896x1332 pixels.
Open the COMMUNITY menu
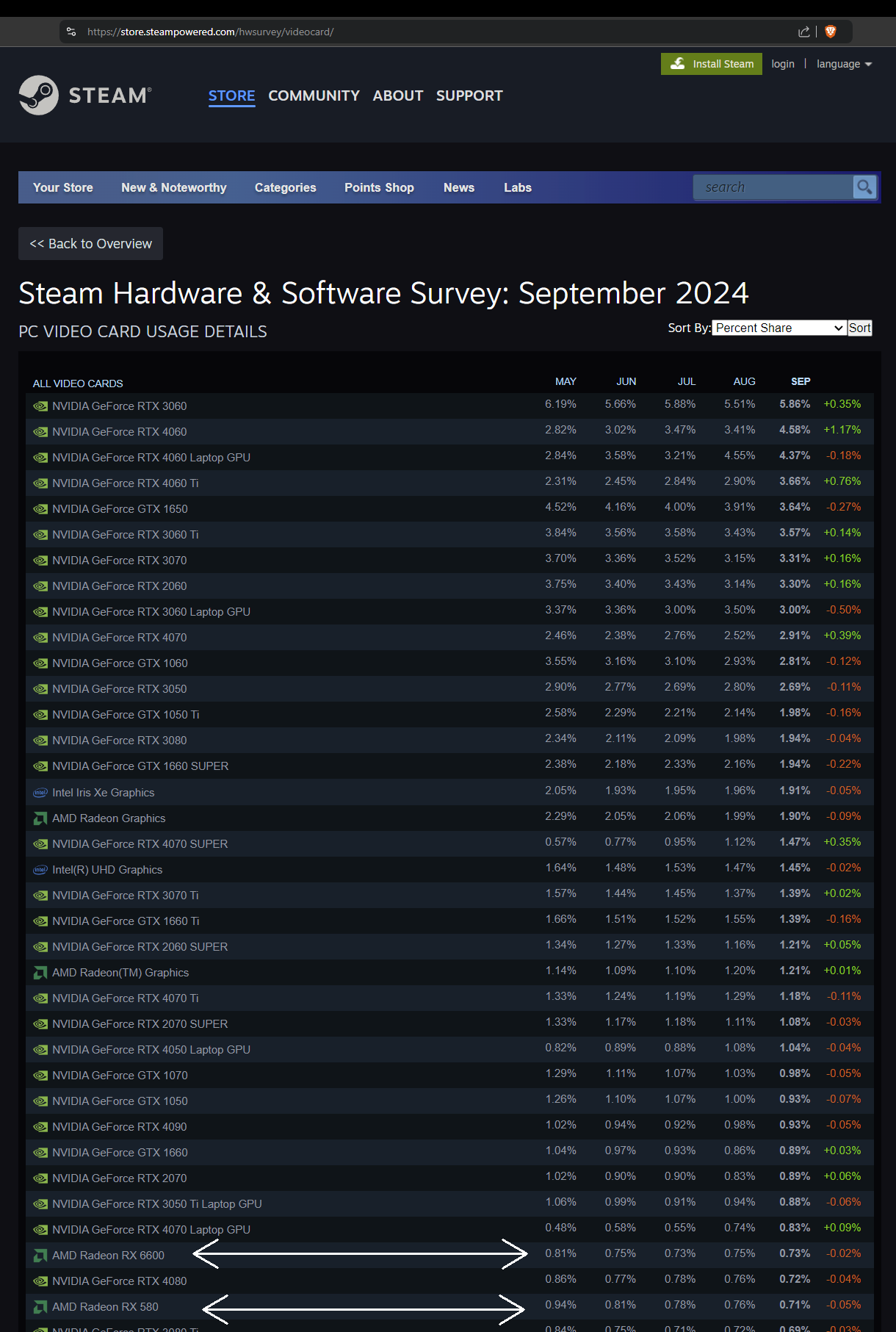point(314,96)
